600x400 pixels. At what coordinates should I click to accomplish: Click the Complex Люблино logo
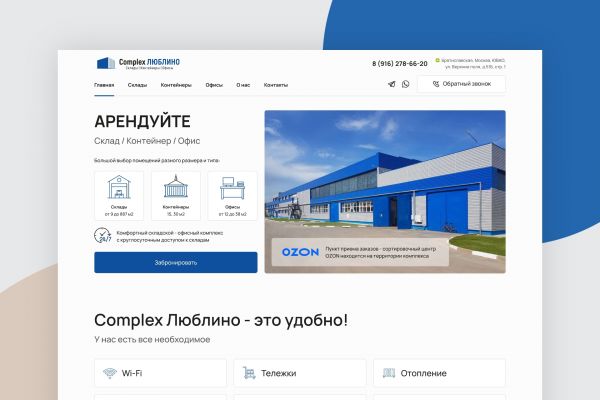pos(138,63)
